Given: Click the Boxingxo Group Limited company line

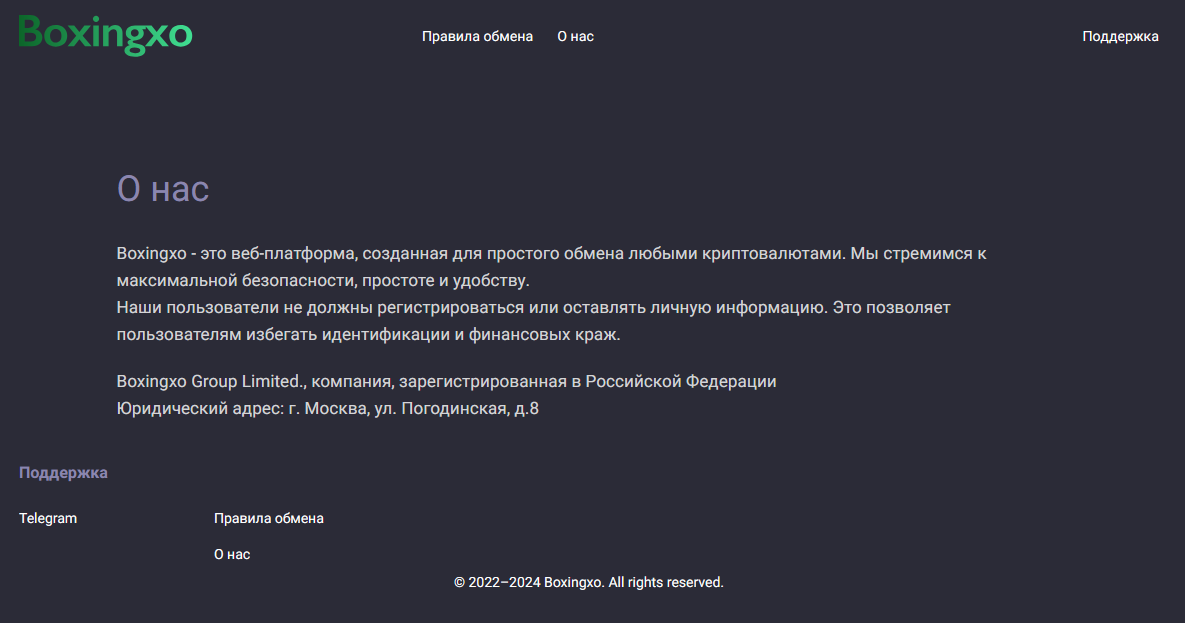Looking at the screenshot, I should (446, 381).
